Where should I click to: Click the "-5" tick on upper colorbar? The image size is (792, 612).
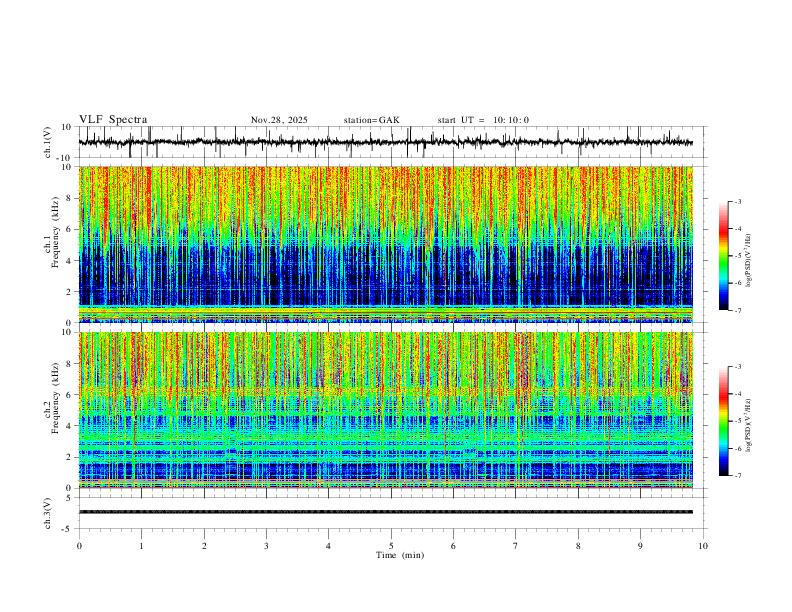[x=738, y=256]
